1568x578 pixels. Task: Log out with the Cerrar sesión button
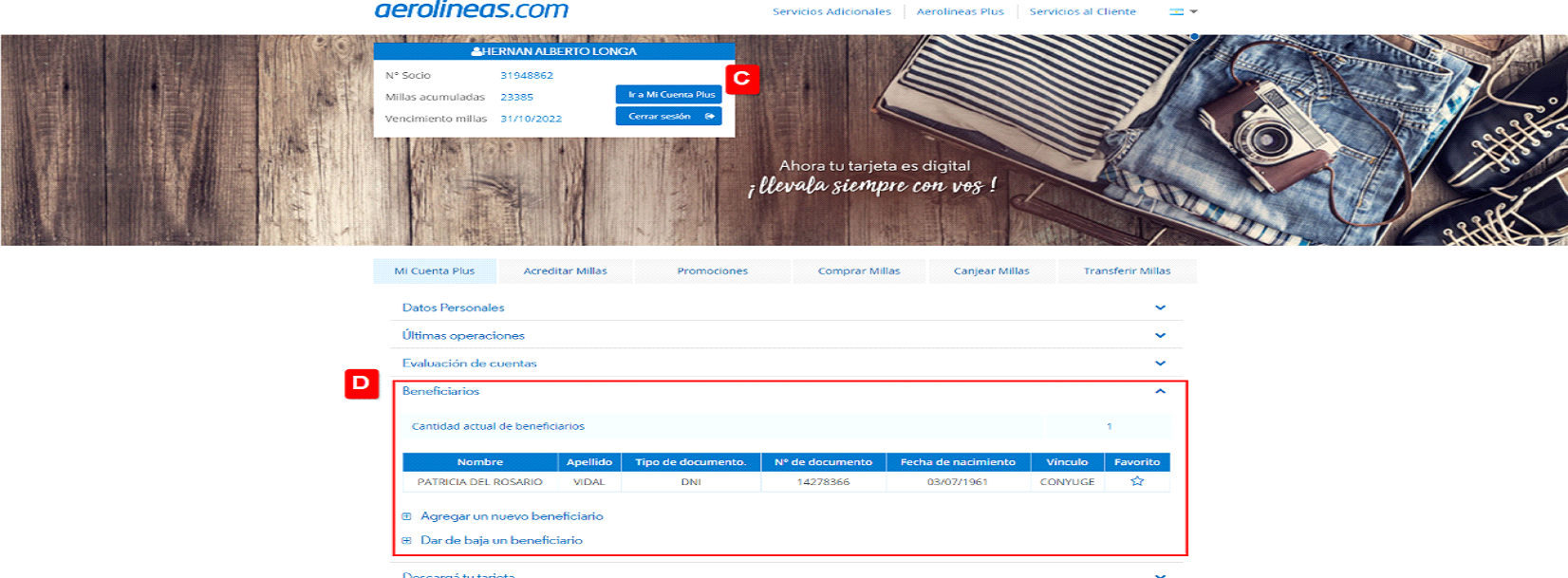tap(668, 116)
